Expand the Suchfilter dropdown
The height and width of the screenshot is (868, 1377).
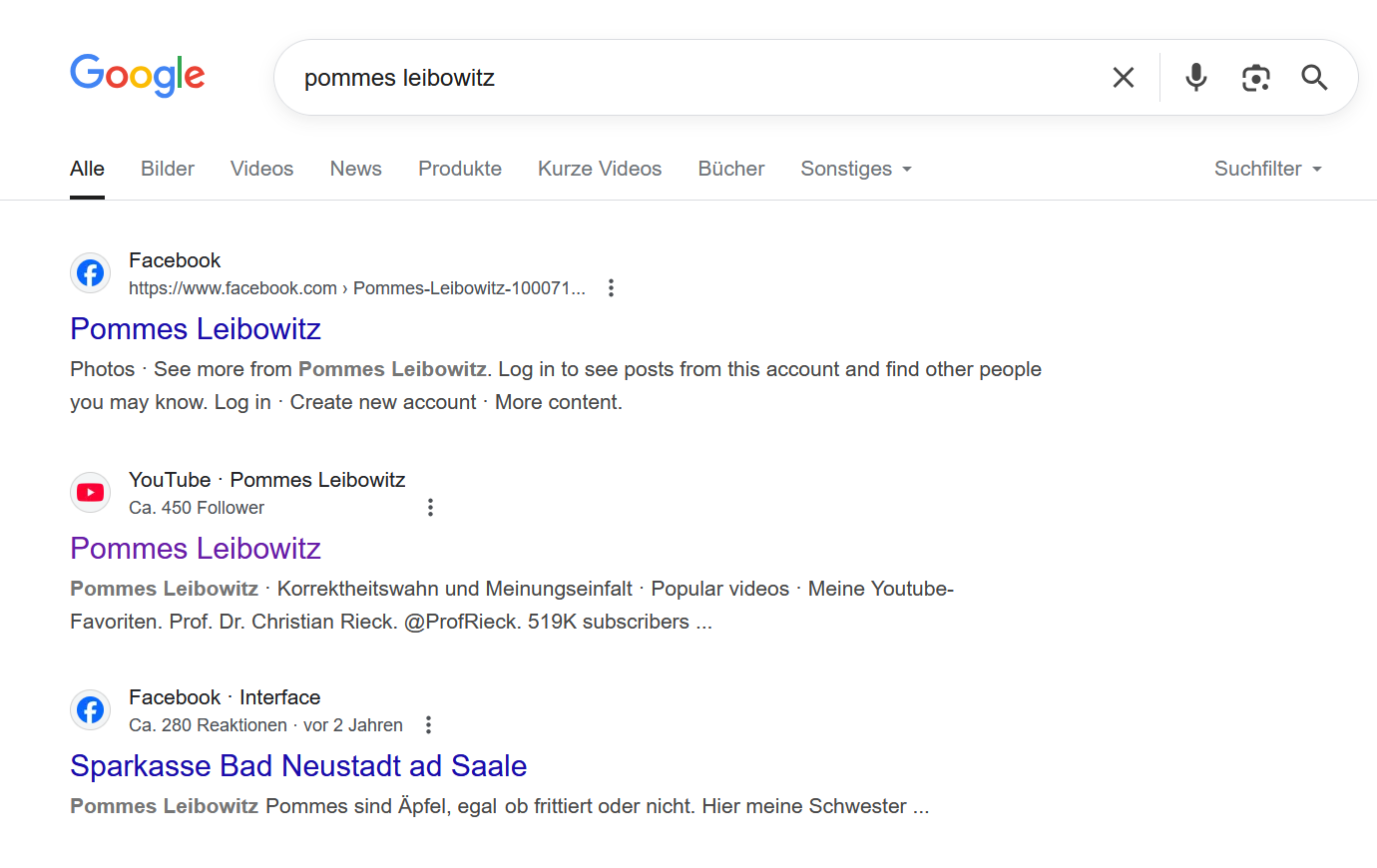pyautogui.click(x=1268, y=169)
